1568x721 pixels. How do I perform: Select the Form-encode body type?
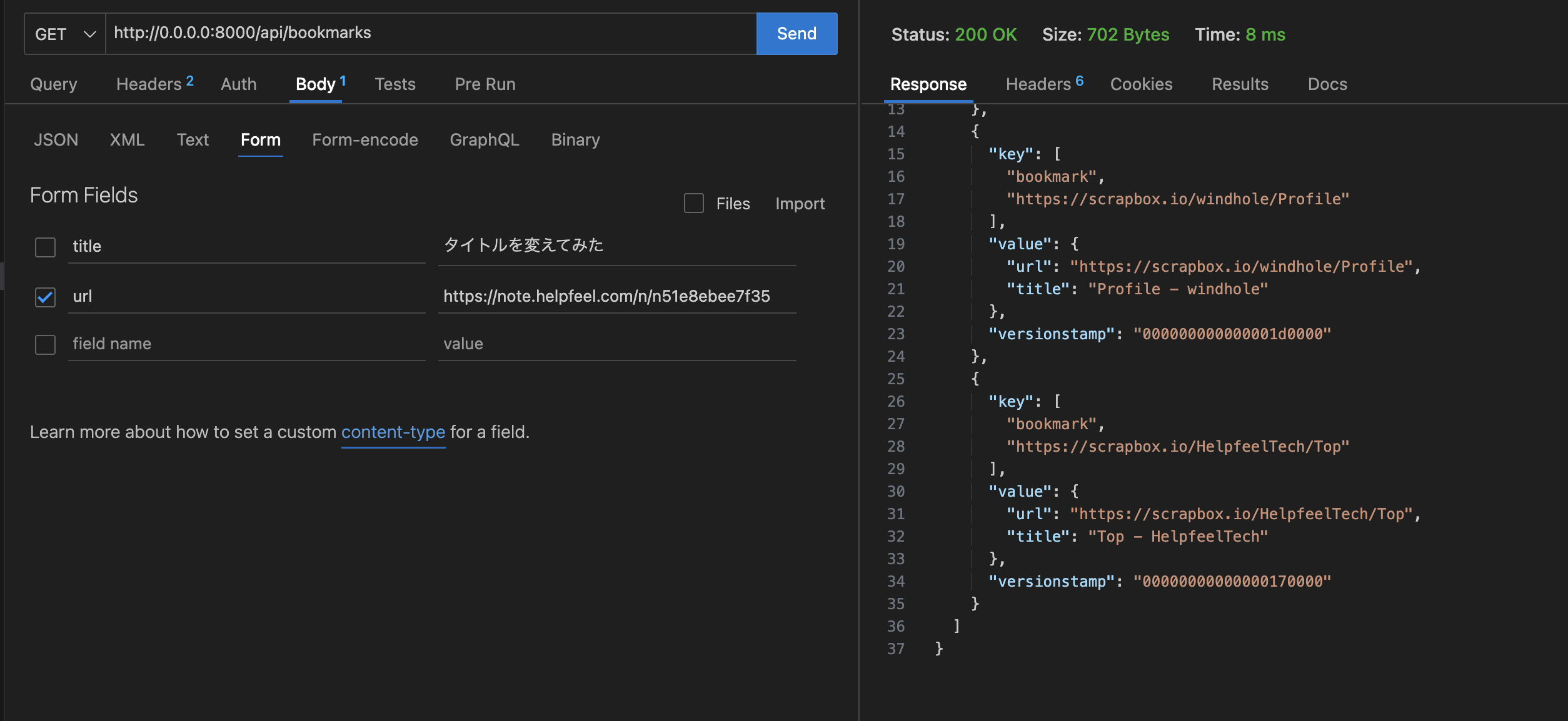(x=364, y=139)
